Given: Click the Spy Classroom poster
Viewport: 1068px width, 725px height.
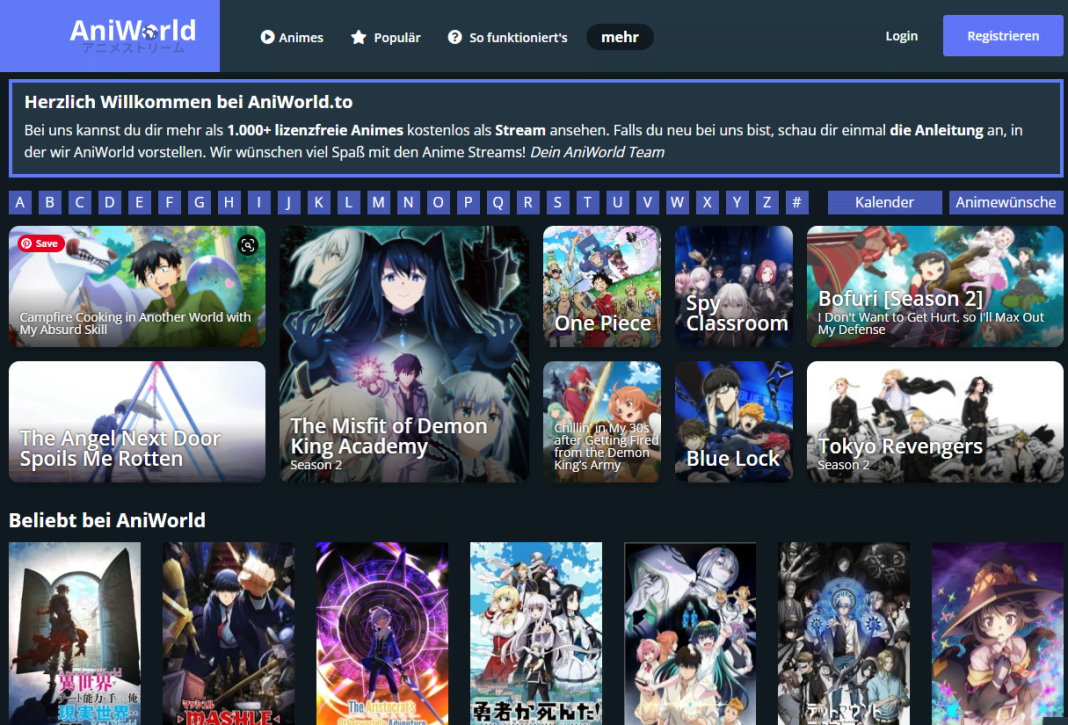Looking at the screenshot, I should (733, 286).
